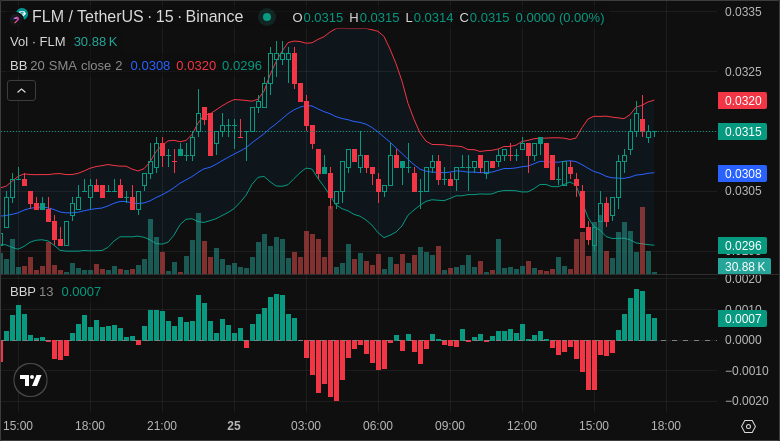Click the green market status dot
780x441 pixels.
267,17
